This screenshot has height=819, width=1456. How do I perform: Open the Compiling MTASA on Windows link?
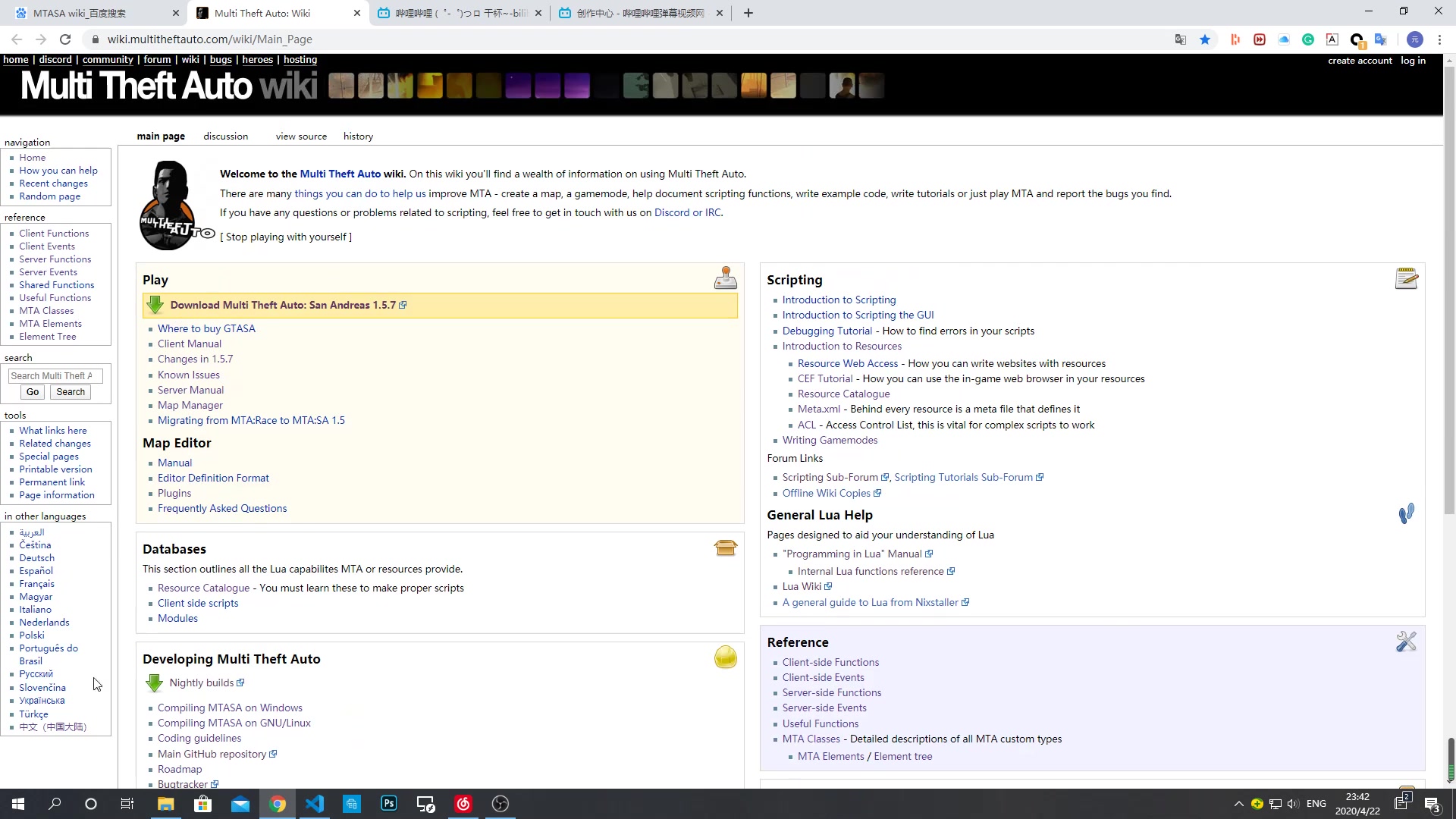230,708
